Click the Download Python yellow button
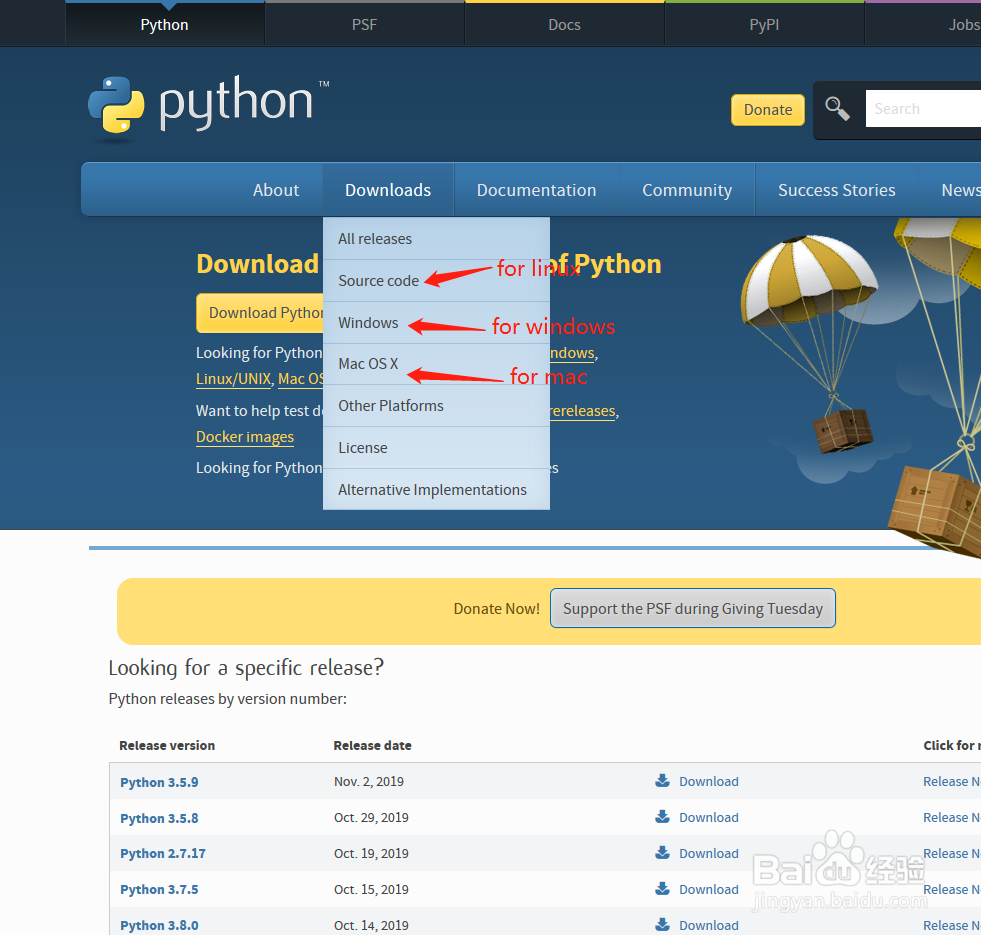 click(x=260, y=312)
